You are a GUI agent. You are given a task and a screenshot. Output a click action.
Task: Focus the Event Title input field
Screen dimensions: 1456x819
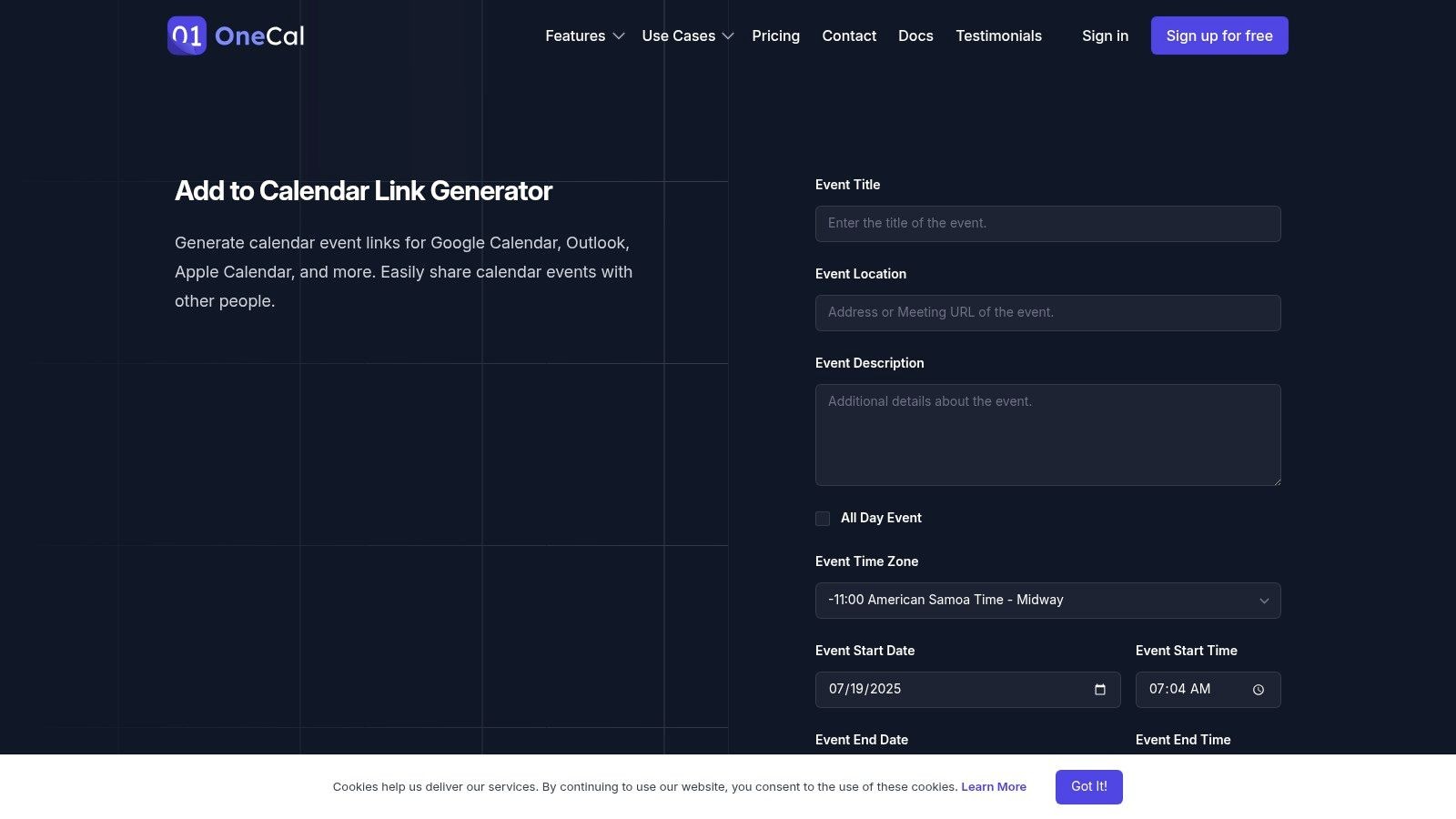(1047, 224)
